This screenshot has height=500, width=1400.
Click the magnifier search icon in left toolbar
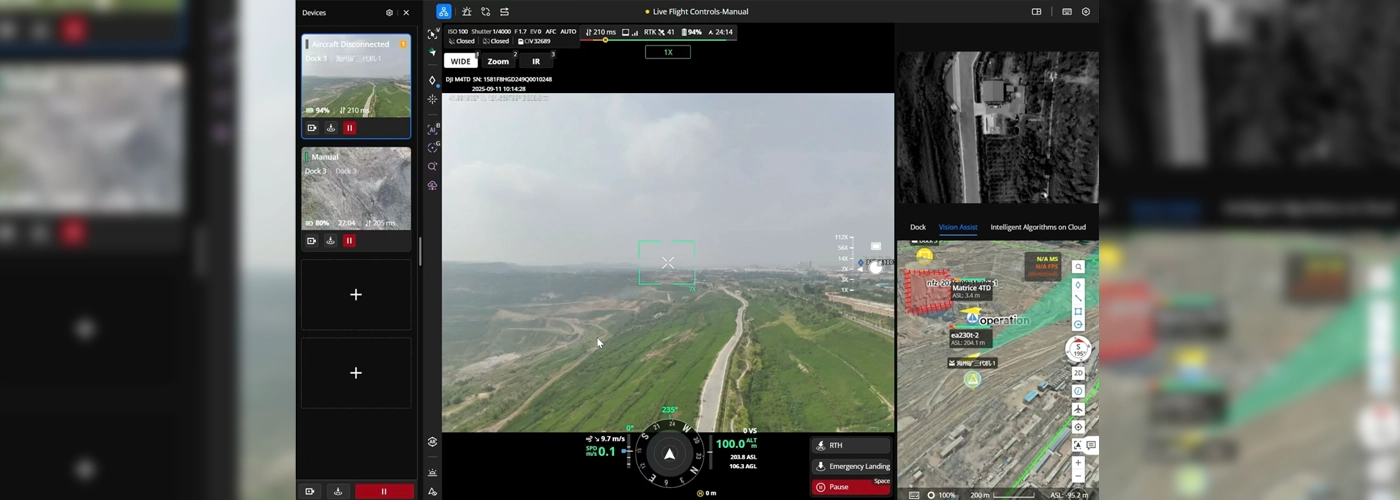coord(432,167)
